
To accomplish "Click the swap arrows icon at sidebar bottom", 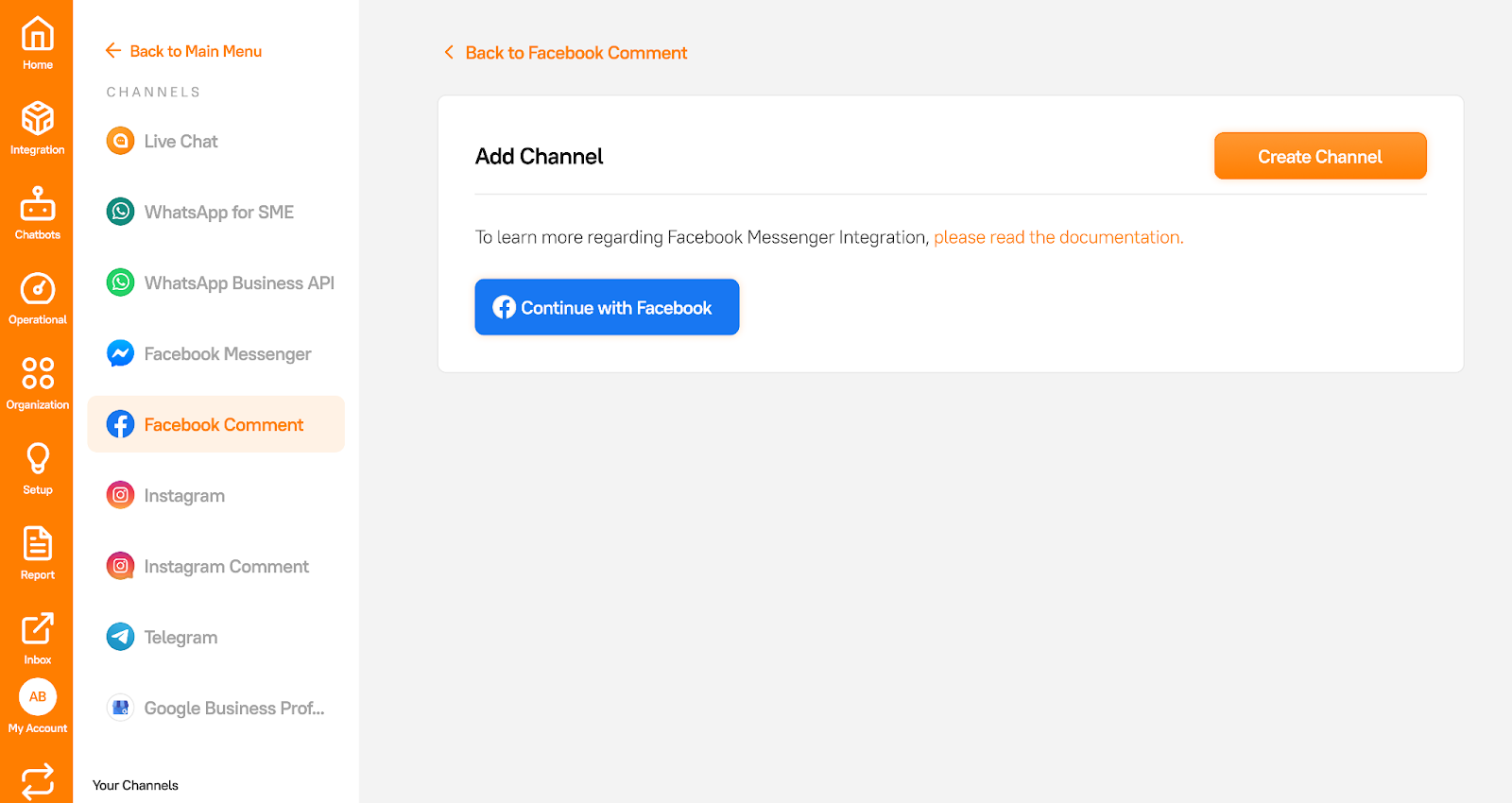I will pos(38,781).
